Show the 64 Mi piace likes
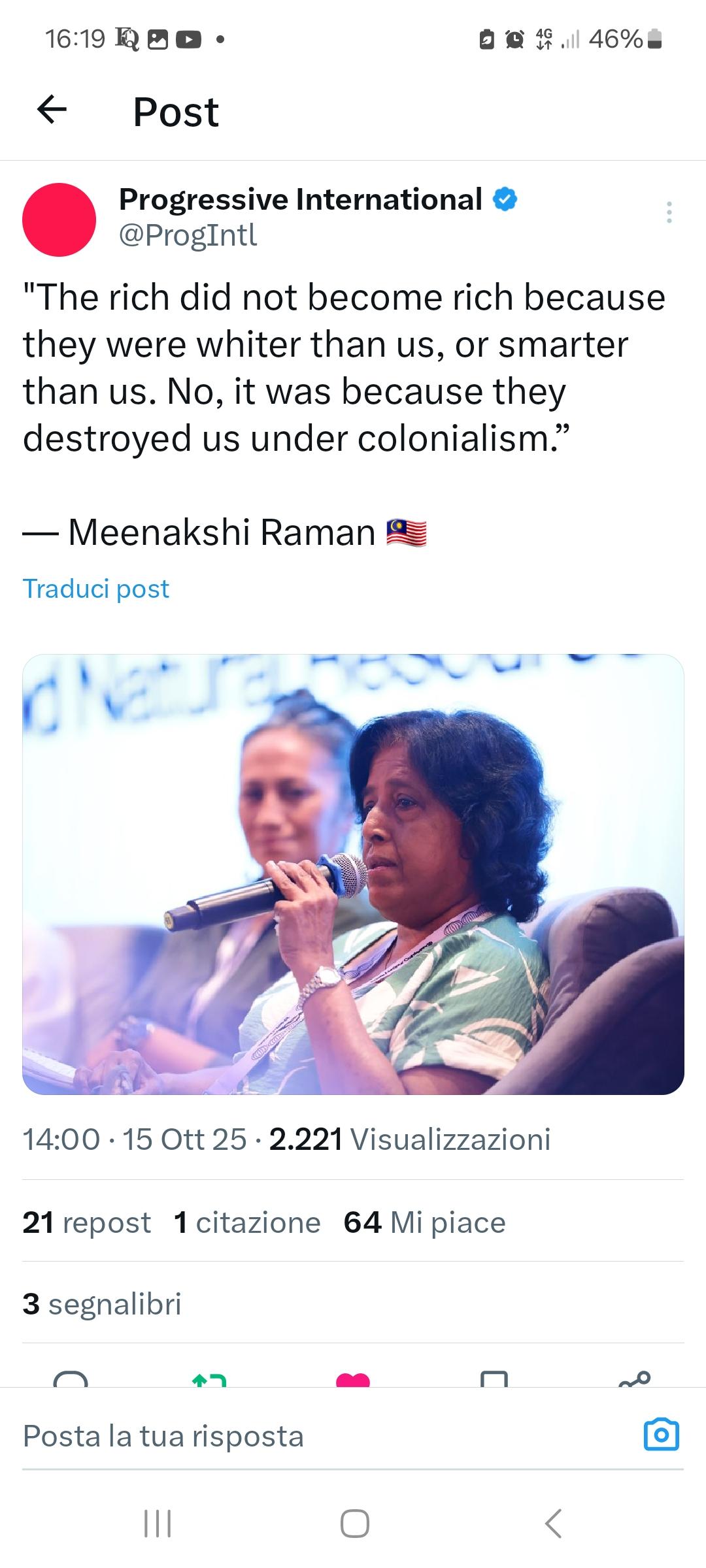The height and width of the screenshot is (1568, 706). pos(425,1222)
